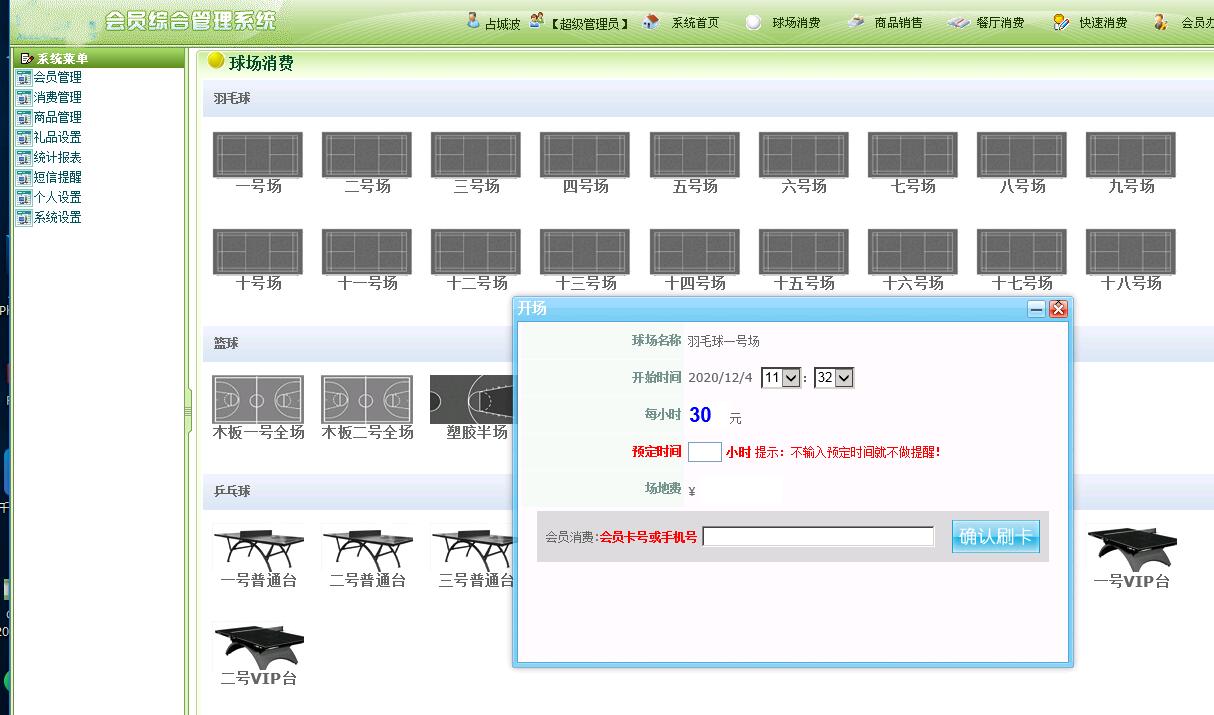The image size is (1214, 715).
Task: Click the 预定时间 hours input box
Action: 704,452
